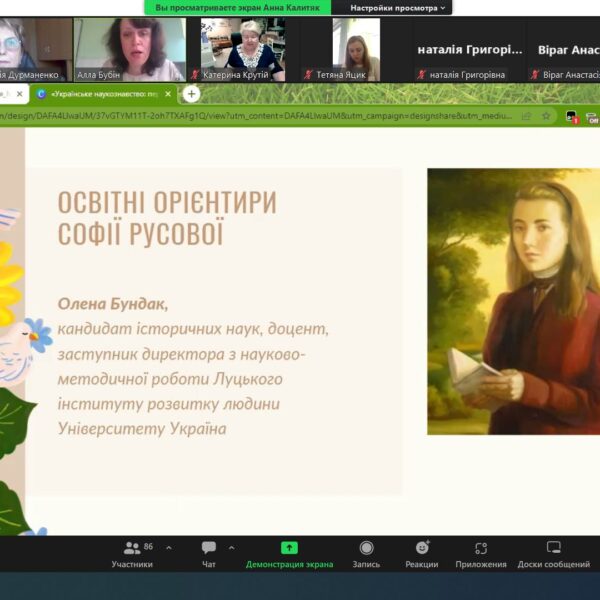Select Катерина Крутій's video thumbnail
This screenshot has width=600, height=600.
coord(242,48)
